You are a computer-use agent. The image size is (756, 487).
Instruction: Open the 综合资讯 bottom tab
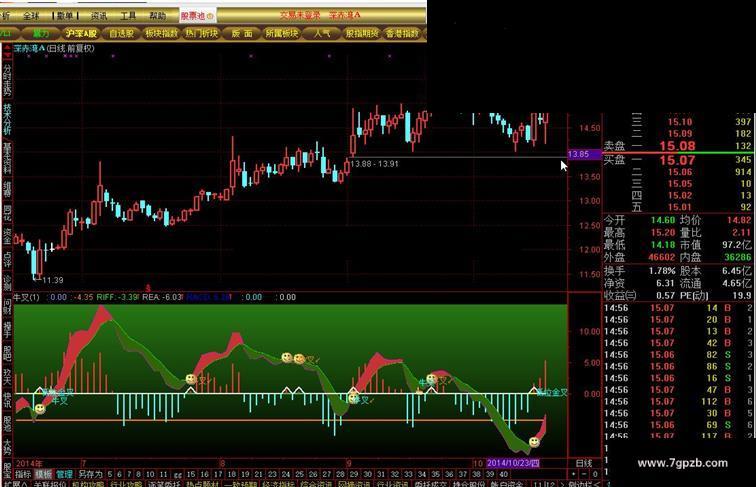click(316, 484)
